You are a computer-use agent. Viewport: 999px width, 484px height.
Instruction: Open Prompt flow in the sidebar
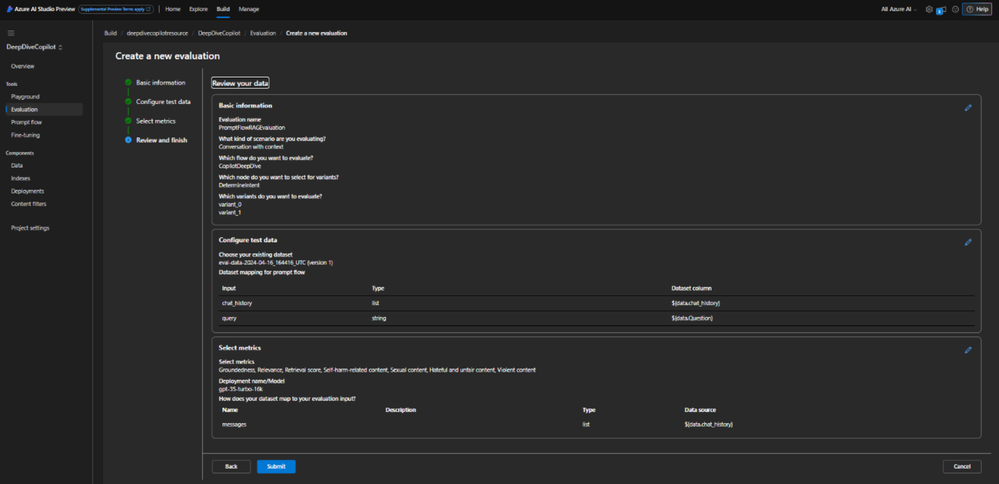point(26,122)
